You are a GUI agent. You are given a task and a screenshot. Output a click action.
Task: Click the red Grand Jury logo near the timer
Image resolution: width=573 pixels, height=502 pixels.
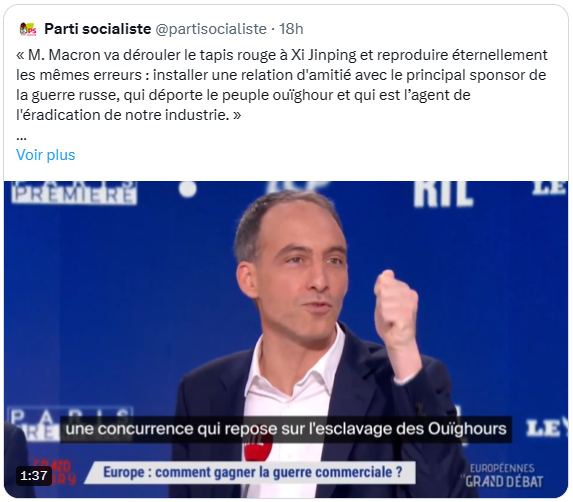55,472
